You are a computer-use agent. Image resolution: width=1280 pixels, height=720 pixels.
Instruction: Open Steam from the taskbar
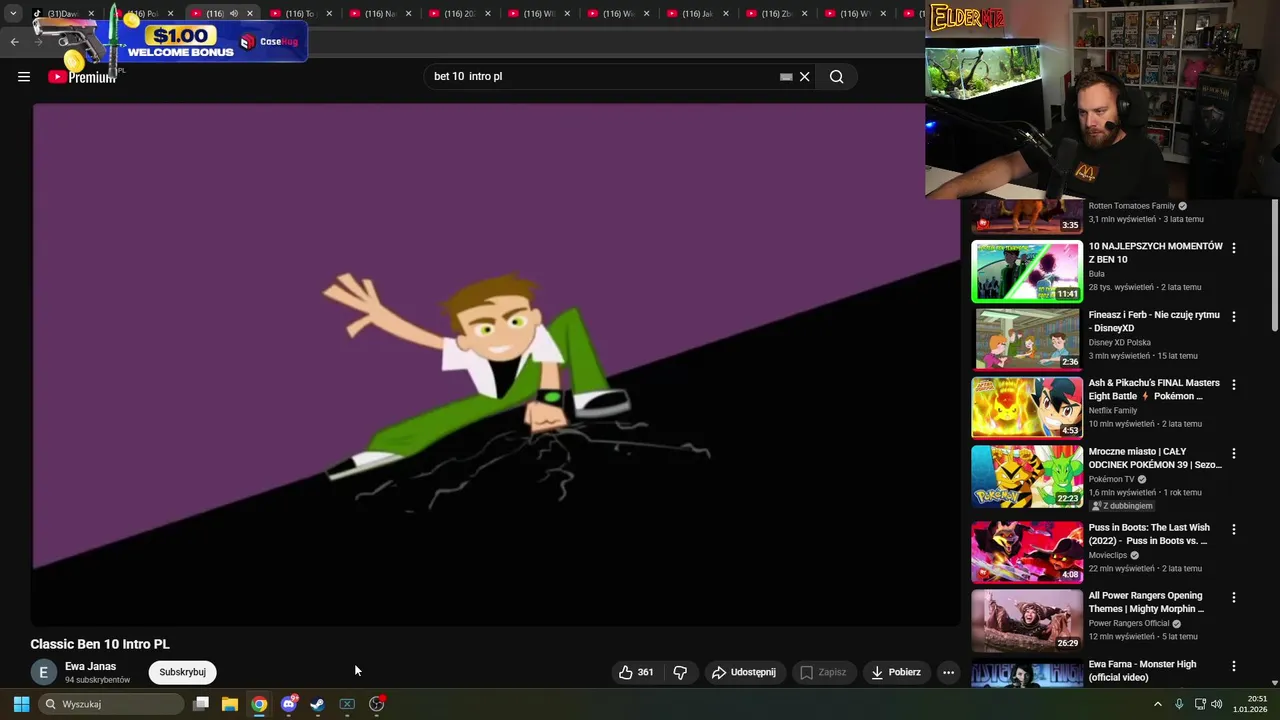click(x=318, y=704)
